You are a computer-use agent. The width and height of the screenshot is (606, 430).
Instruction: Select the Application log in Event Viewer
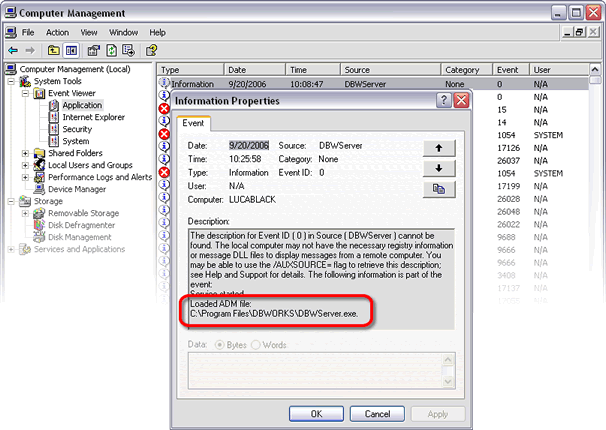coord(82,105)
